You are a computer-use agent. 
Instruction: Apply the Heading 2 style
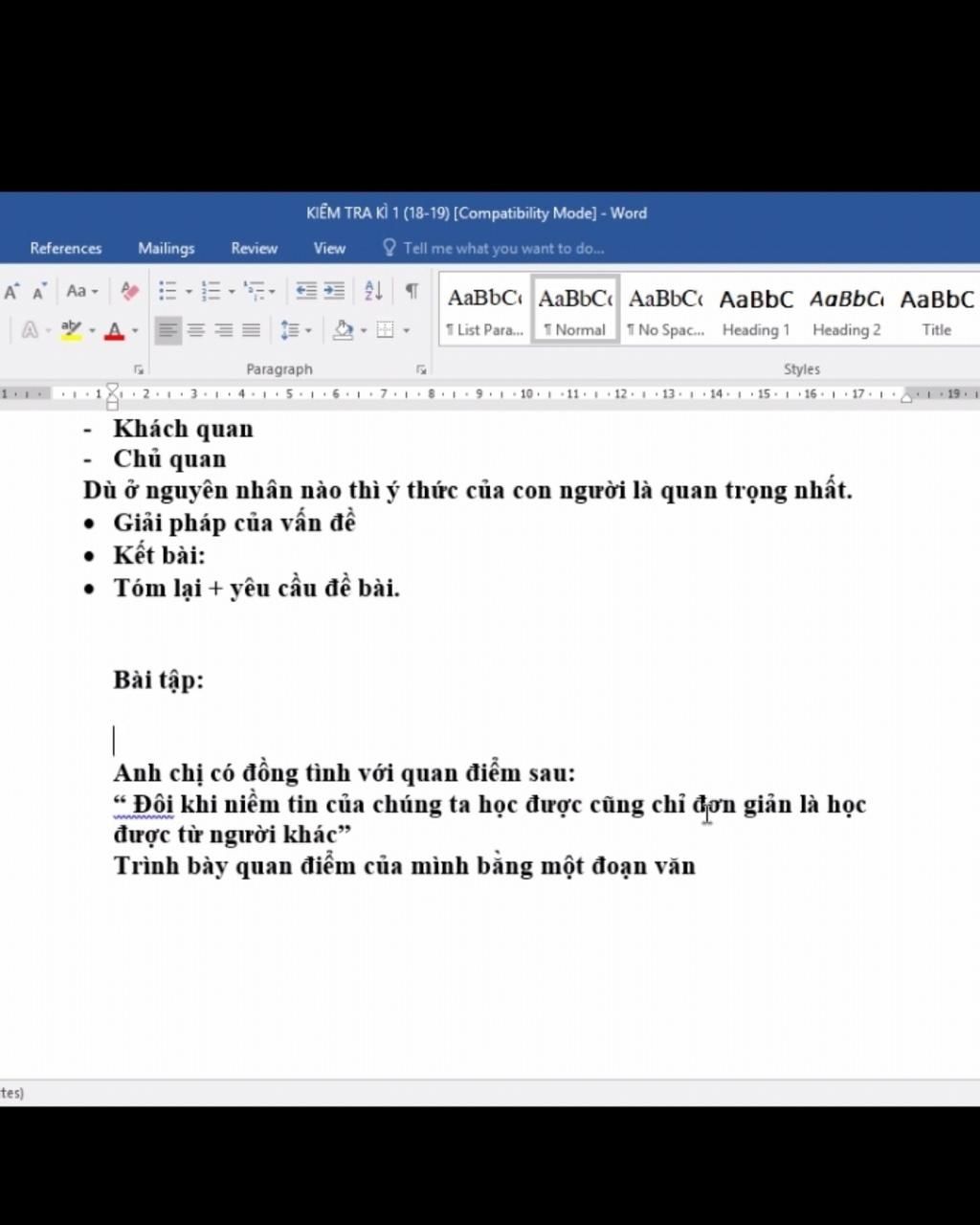pyautogui.click(x=847, y=311)
